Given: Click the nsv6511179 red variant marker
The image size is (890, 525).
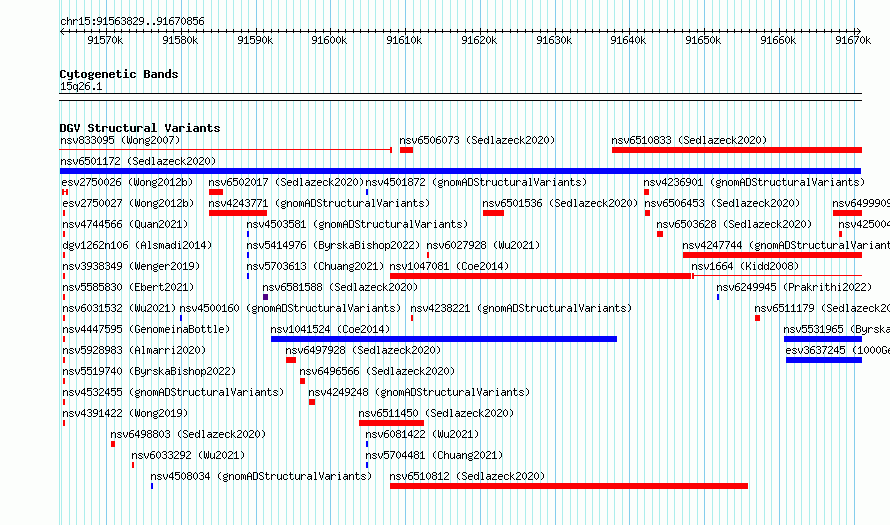Looking at the screenshot, I should (757, 318).
